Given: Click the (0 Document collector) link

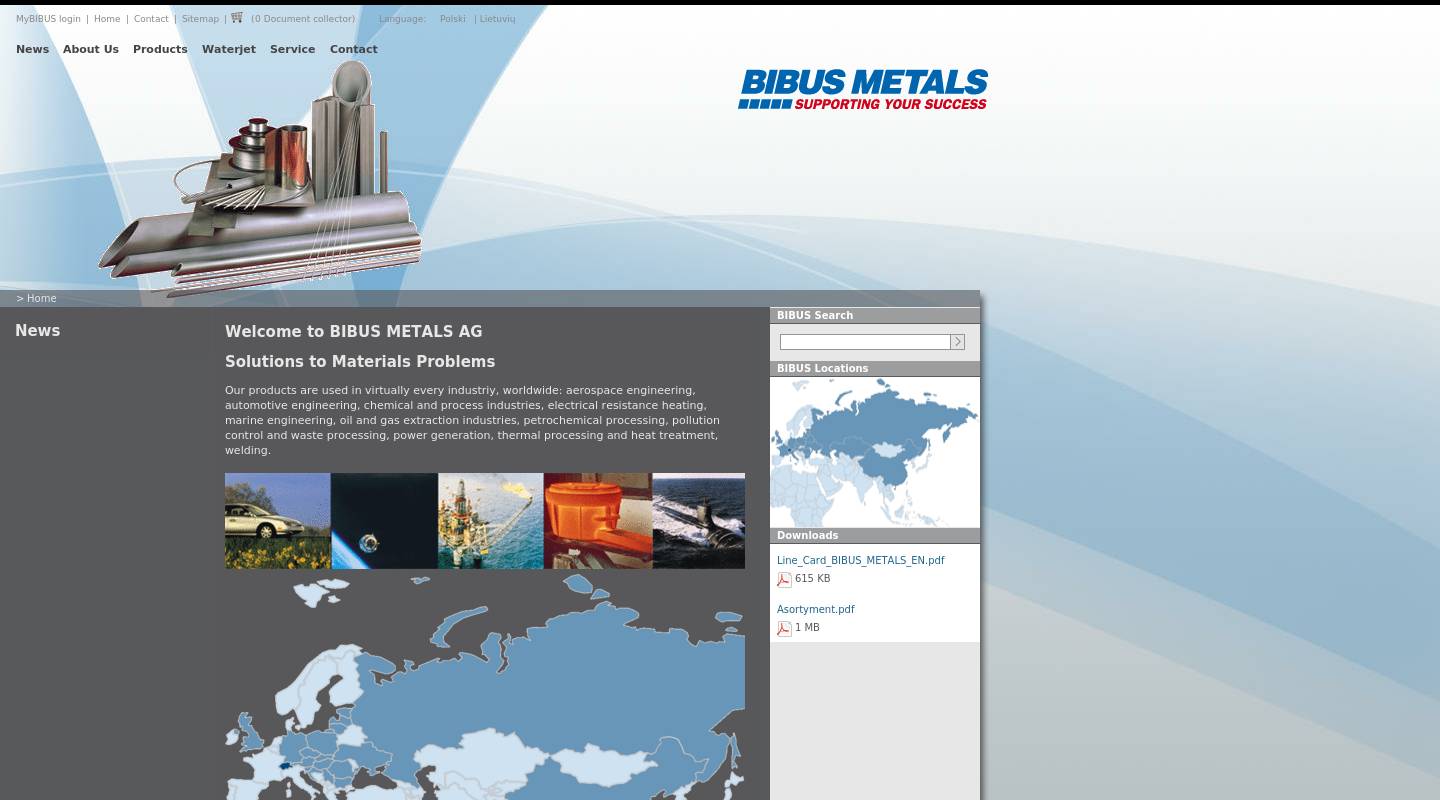Looking at the screenshot, I should click(x=303, y=19).
